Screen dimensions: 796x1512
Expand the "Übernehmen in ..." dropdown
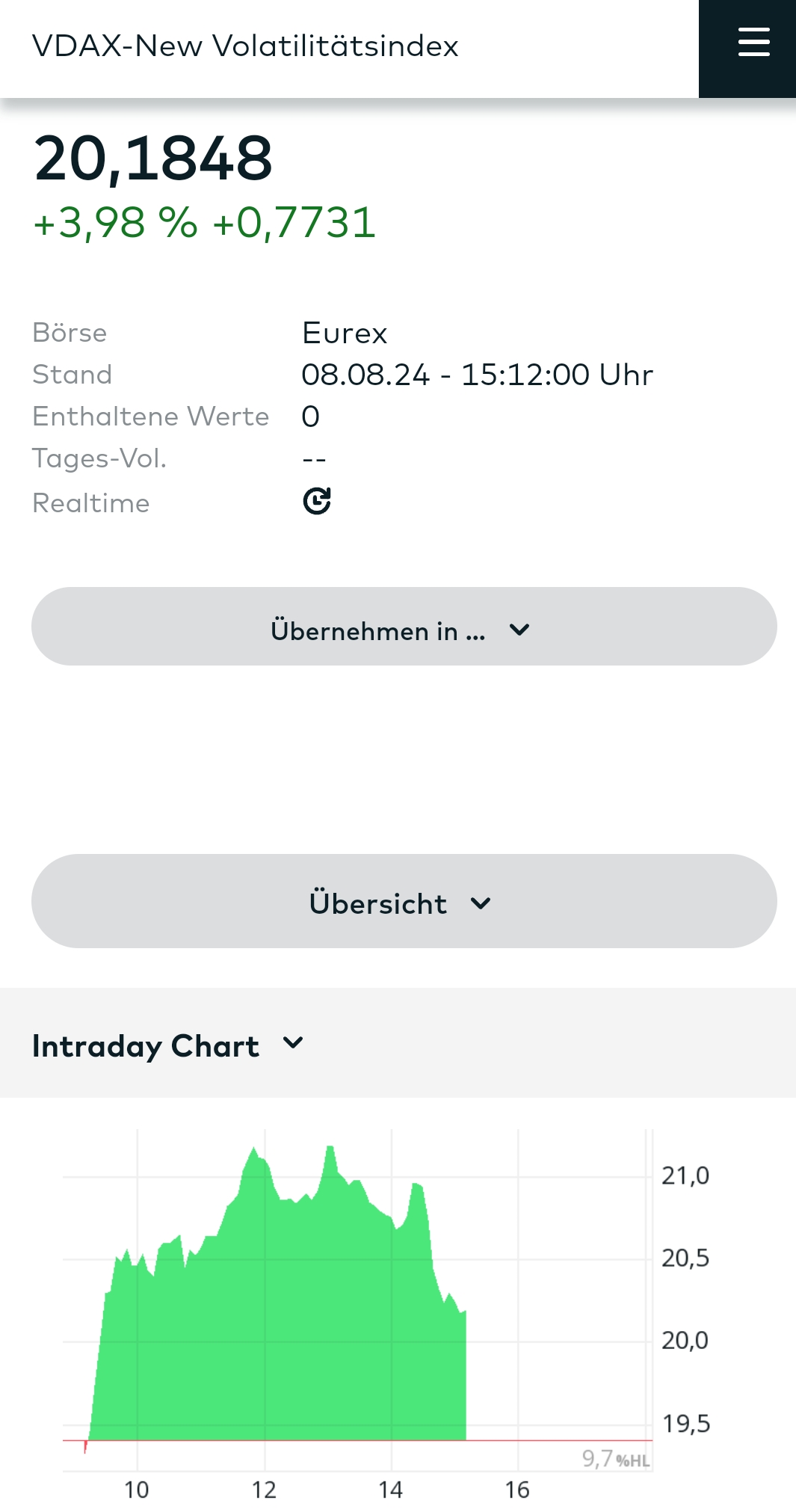pos(404,627)
